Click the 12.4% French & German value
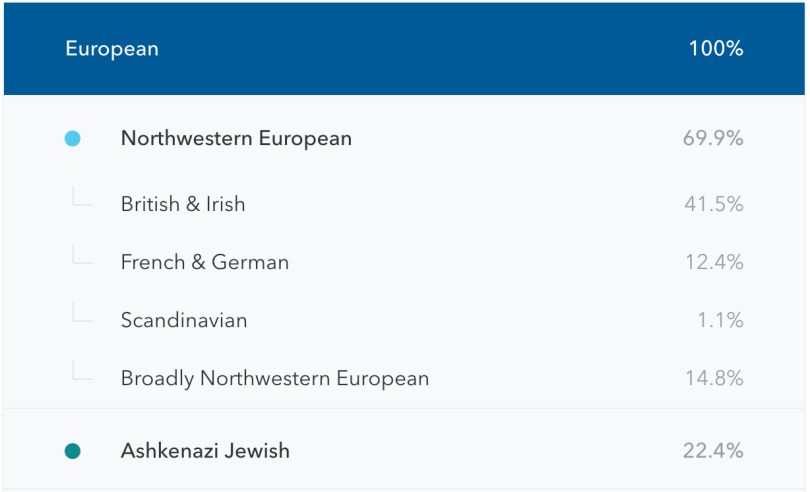This screenshot has width=810, height=492. (713, 263)
